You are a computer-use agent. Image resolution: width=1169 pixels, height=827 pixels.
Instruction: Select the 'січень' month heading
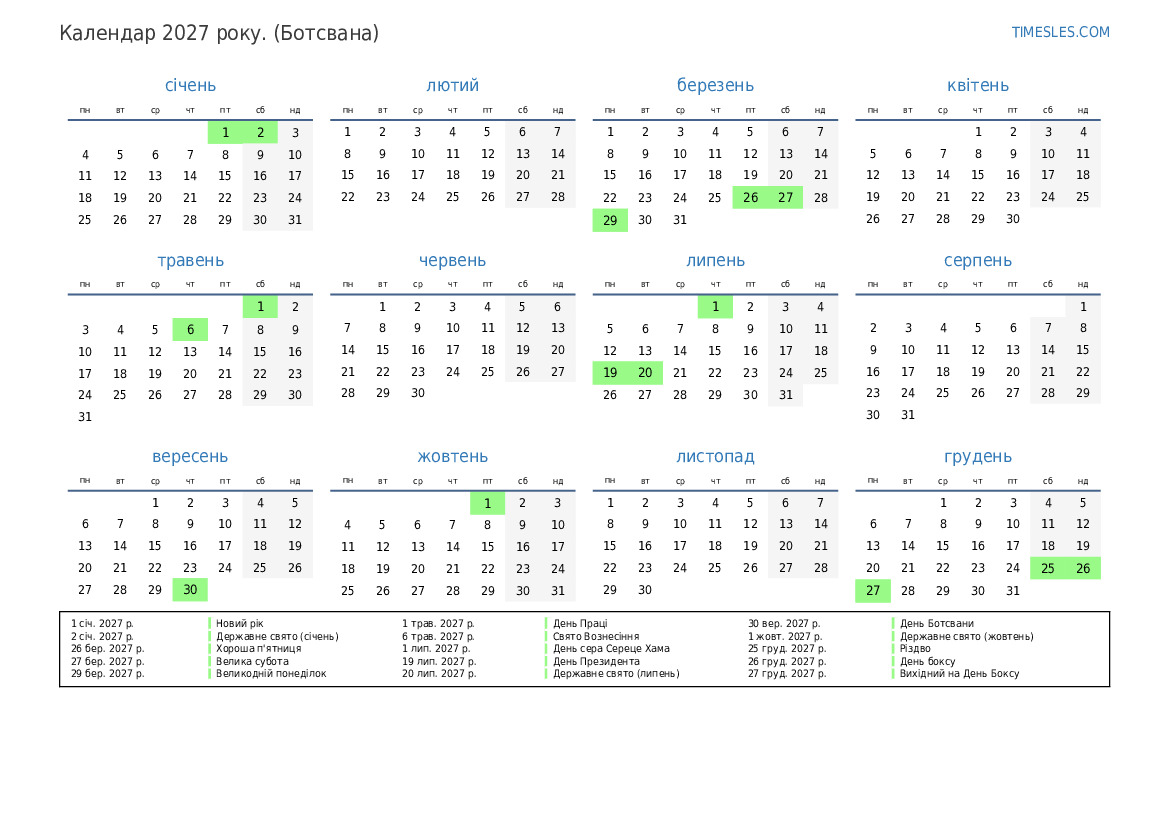190,85
